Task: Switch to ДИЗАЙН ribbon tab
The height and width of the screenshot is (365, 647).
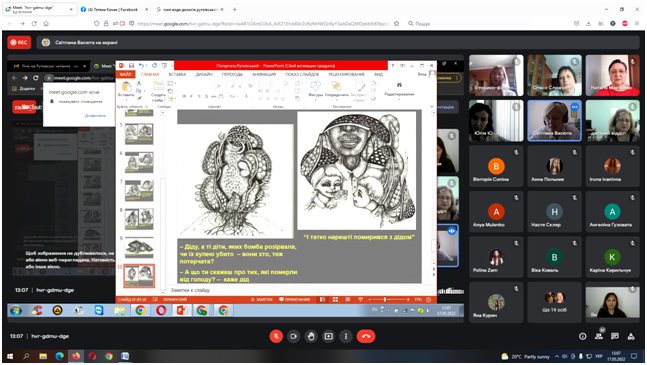Action: [x=204, y=75]
